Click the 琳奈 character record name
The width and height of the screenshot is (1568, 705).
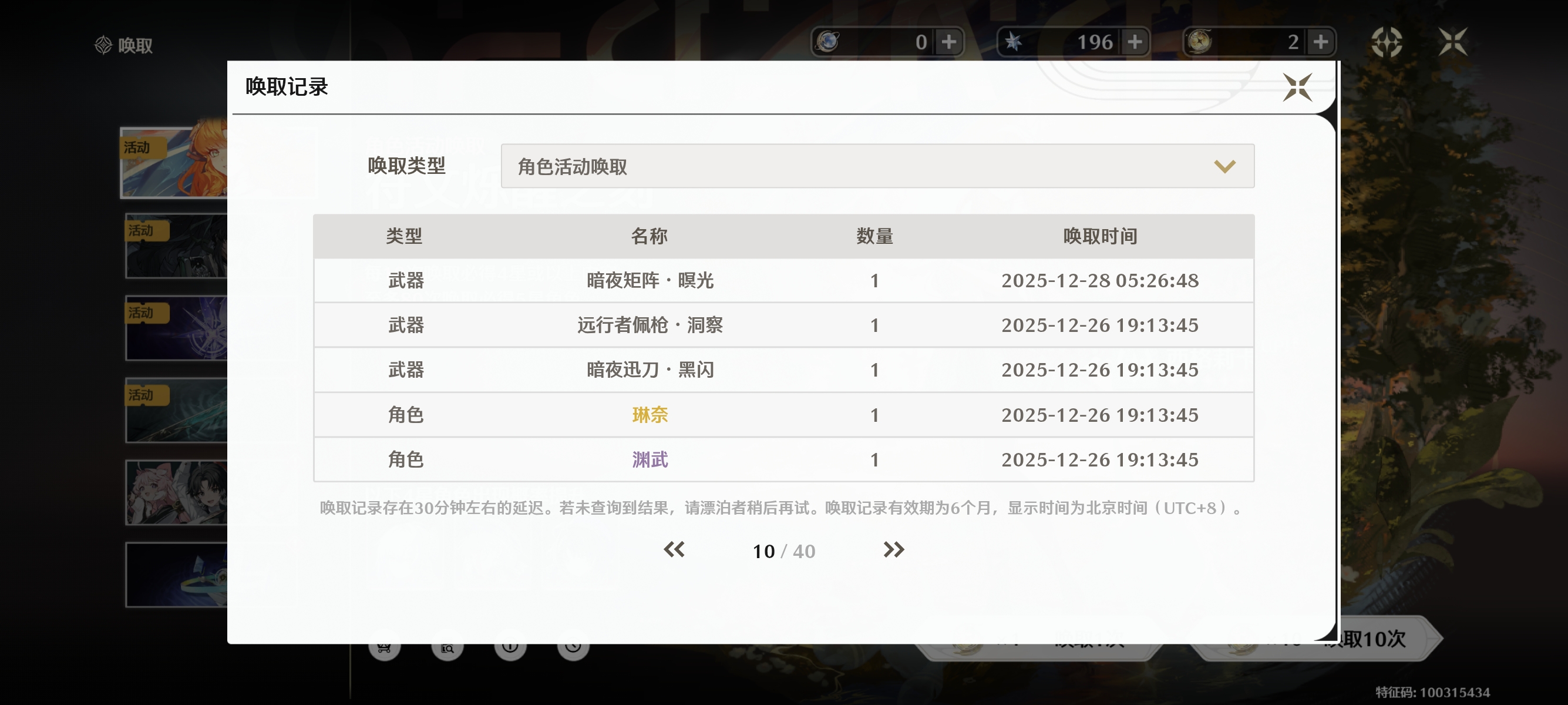pos(650,415)
